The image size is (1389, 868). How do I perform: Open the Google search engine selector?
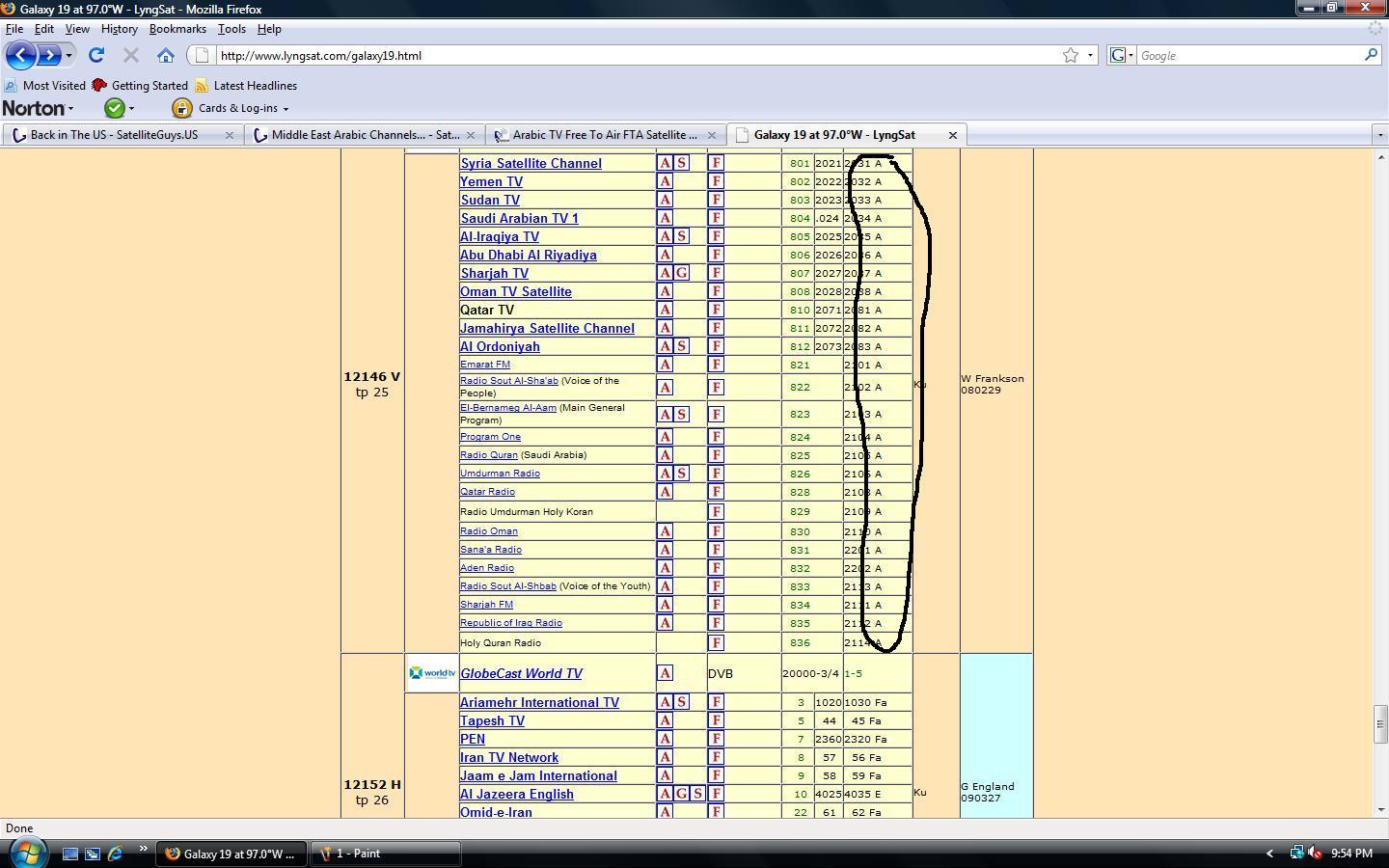[x=1122, y=55]
